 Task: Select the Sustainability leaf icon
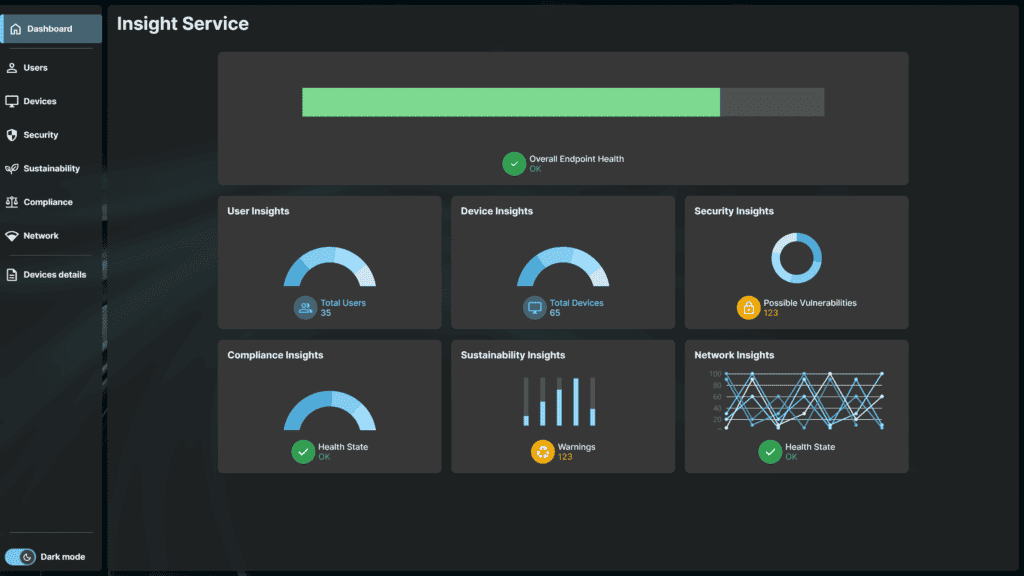pos(12,168)
